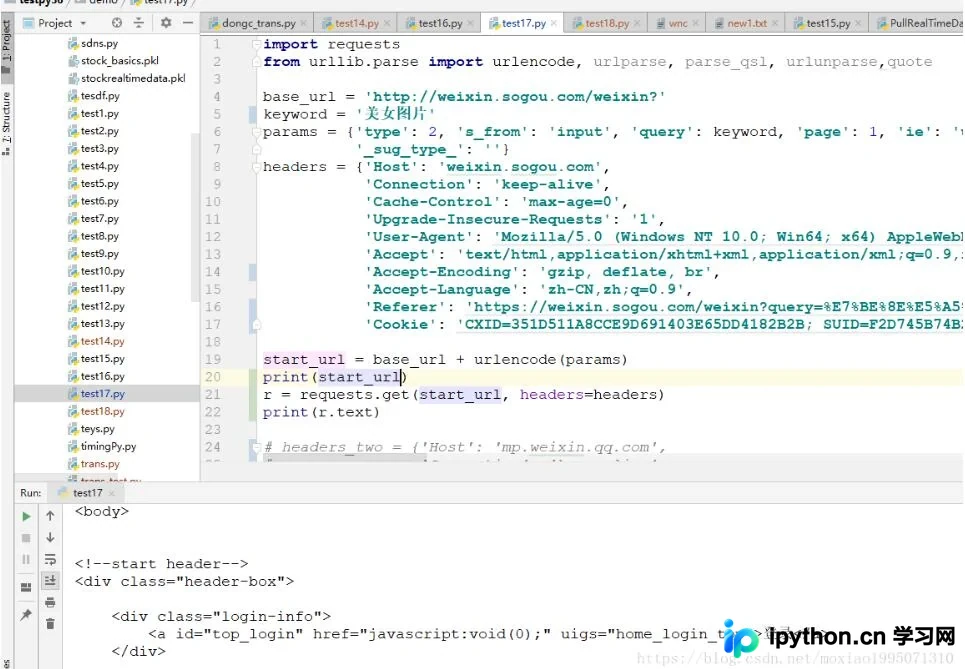Screen dimensions: 965x669
Task: Click the Up the stack trace arrow
Action: [50, 516]
